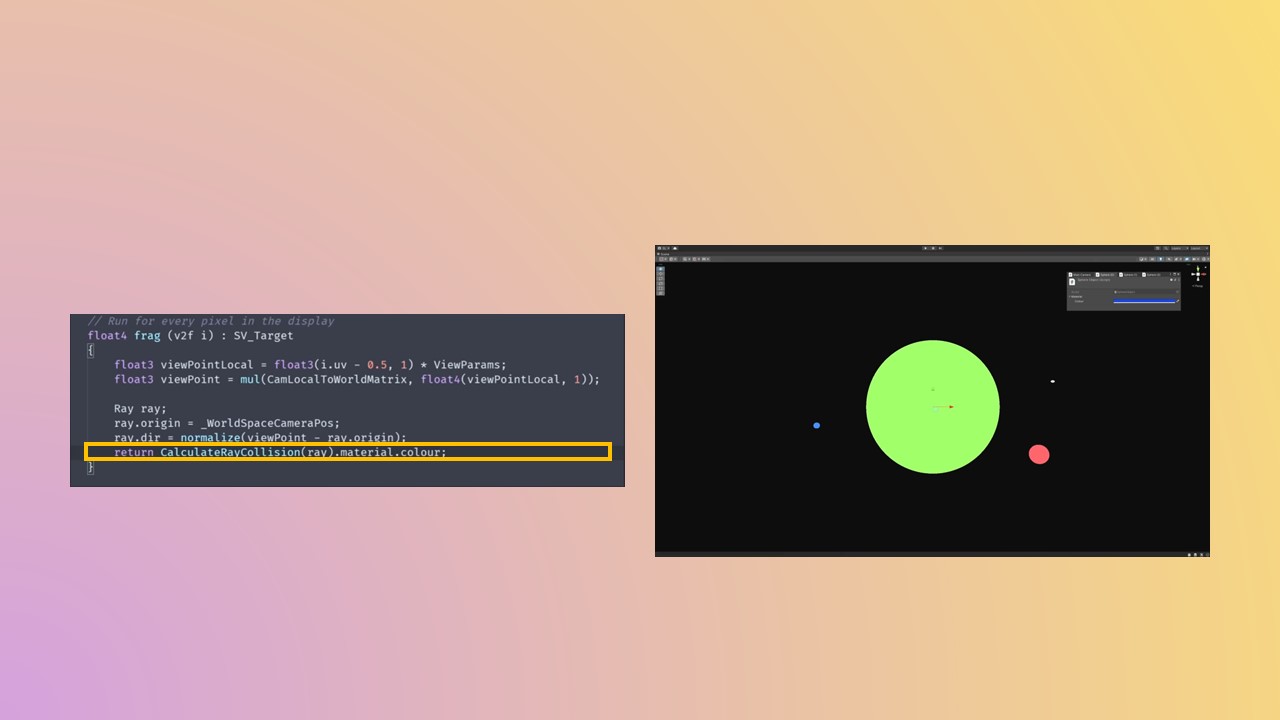1280x720 pixels.
Task: Select the tiny white sphere in scene
Action: 1053,381
